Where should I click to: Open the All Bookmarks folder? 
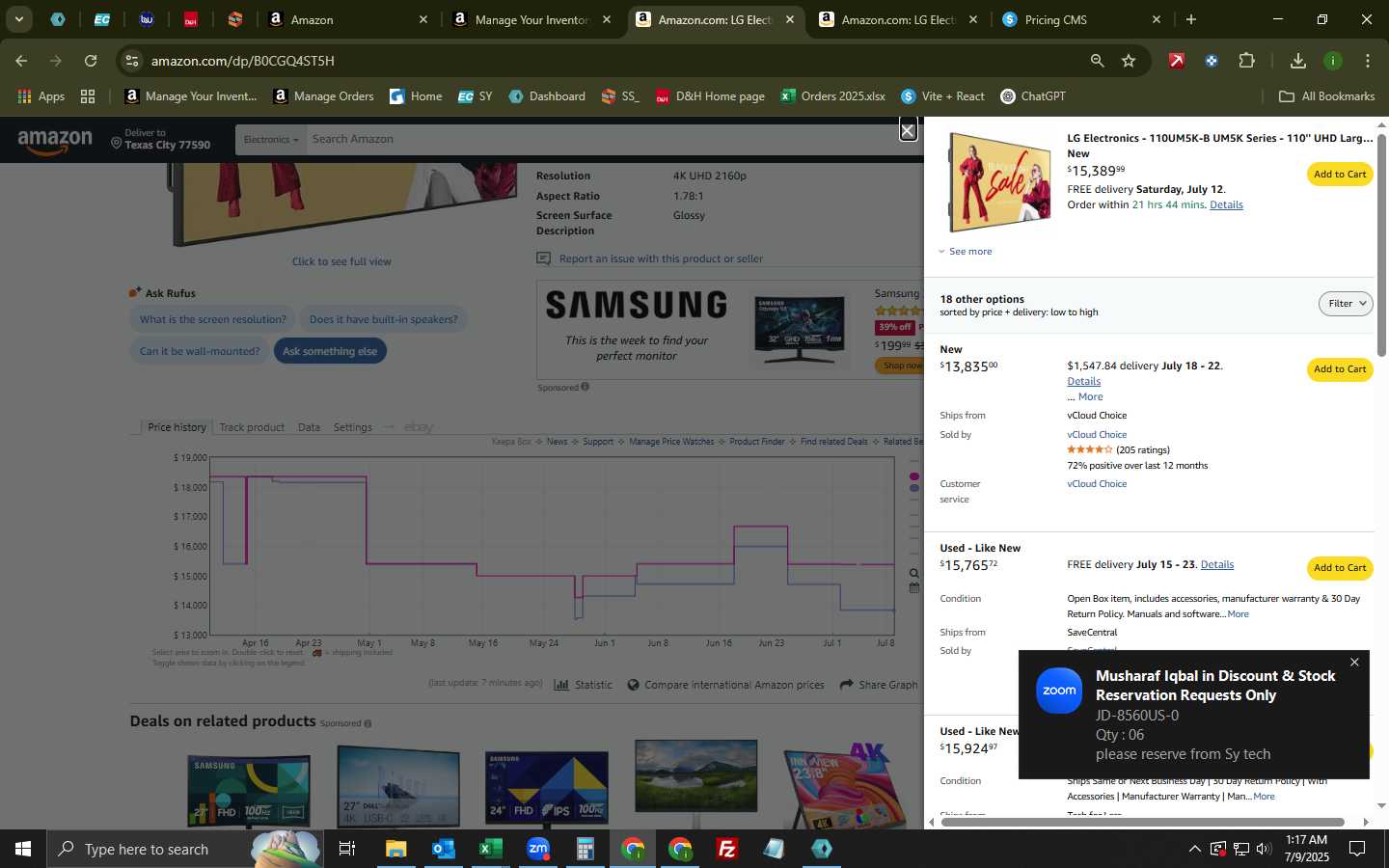pos(1326,96)
